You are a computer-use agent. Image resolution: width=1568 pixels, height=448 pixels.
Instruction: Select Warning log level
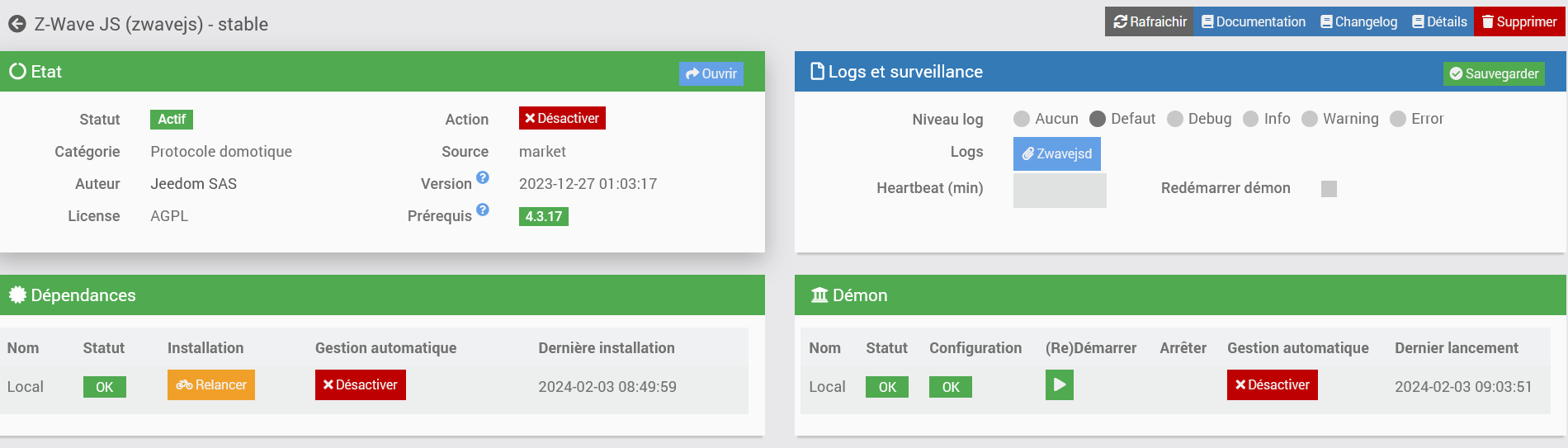coord(1310,119)
